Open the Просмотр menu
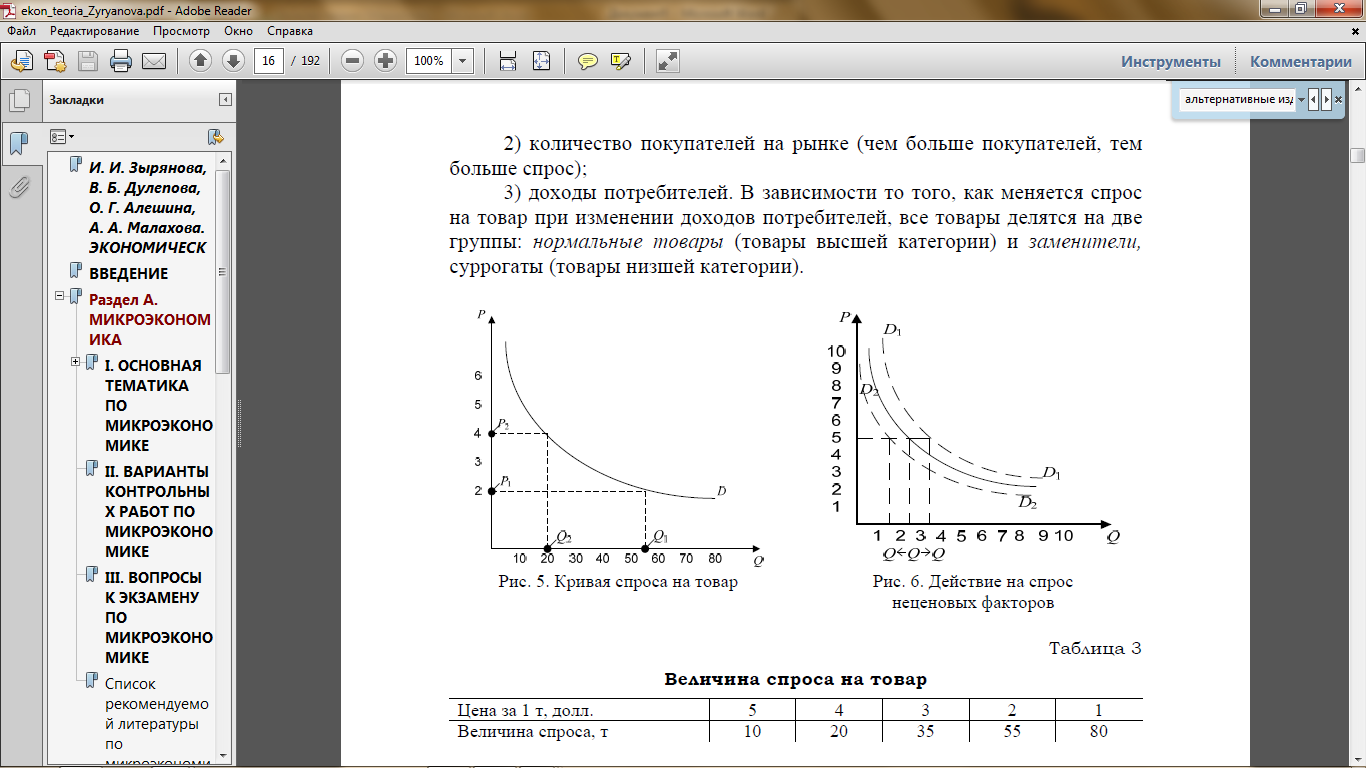This screenshot has width=1366, height=768. tap(181, 31)
